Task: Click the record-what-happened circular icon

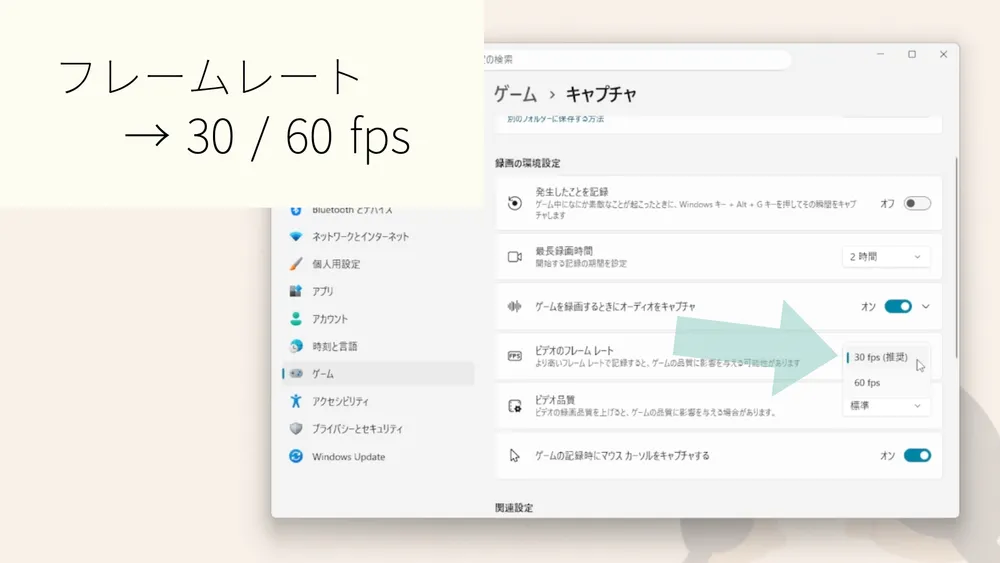Action: tap(515, 203)
